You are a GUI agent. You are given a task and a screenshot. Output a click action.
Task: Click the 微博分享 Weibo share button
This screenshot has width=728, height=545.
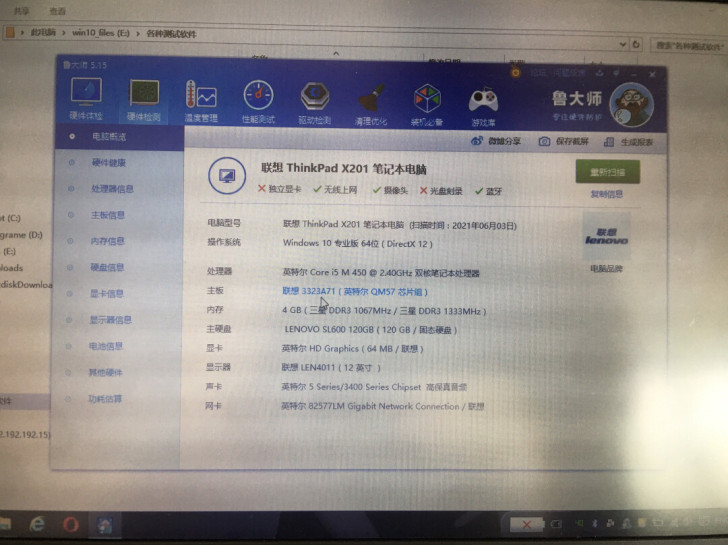pyautogui.click(x=496, y=141)
